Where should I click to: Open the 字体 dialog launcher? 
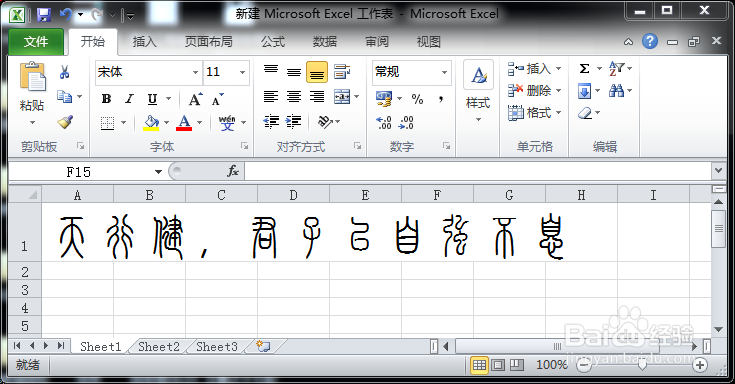[x=245, y=146]
